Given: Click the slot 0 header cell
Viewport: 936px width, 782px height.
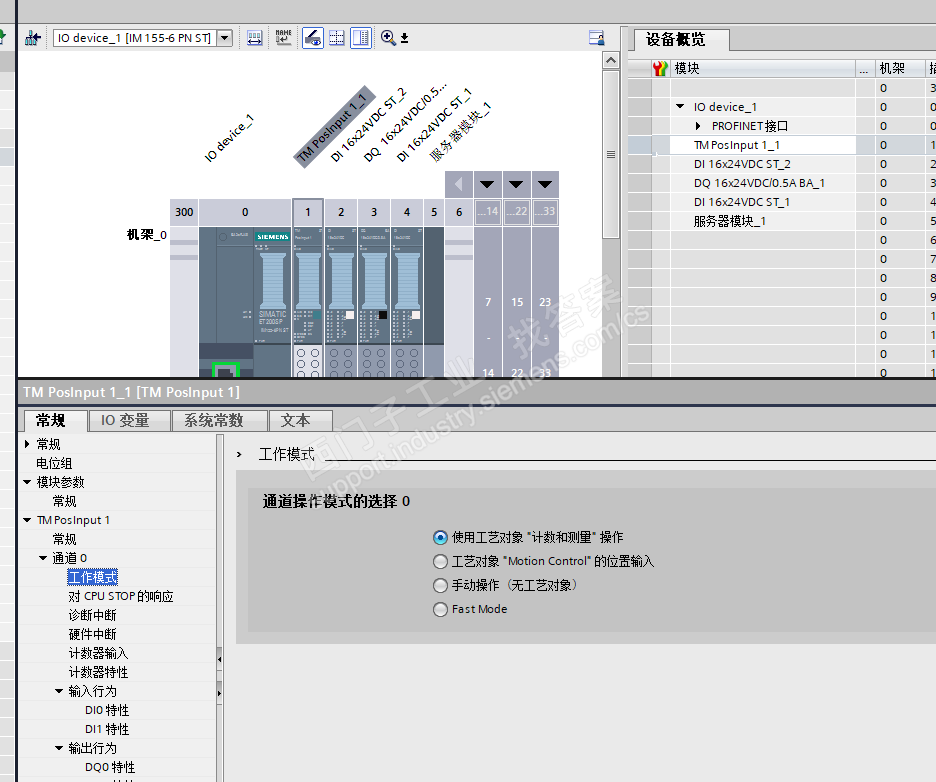Looking at the screenshot, I should click(245, 212).
